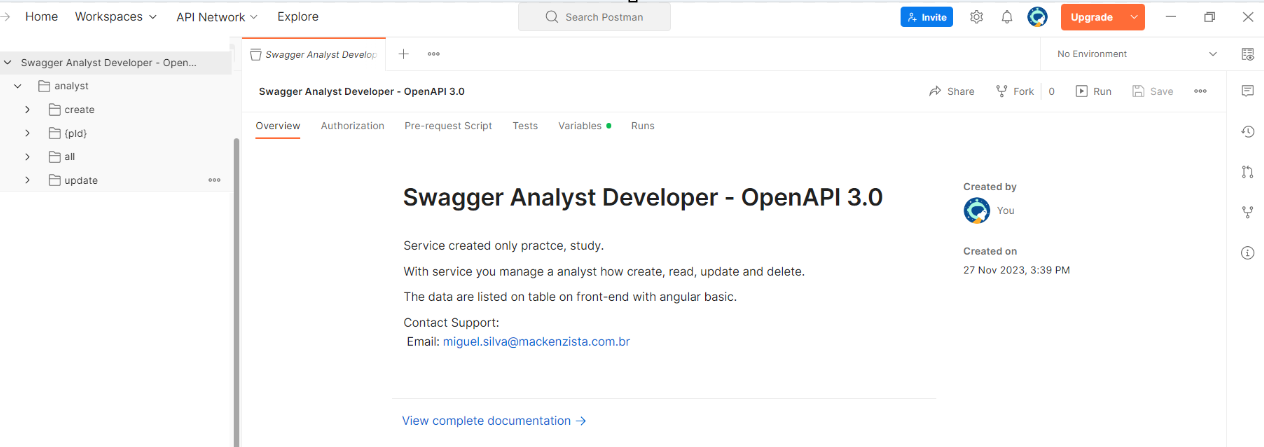Open the documentation panel icon in right sidebar
1264x447 pixels.
click(1247, 91)
